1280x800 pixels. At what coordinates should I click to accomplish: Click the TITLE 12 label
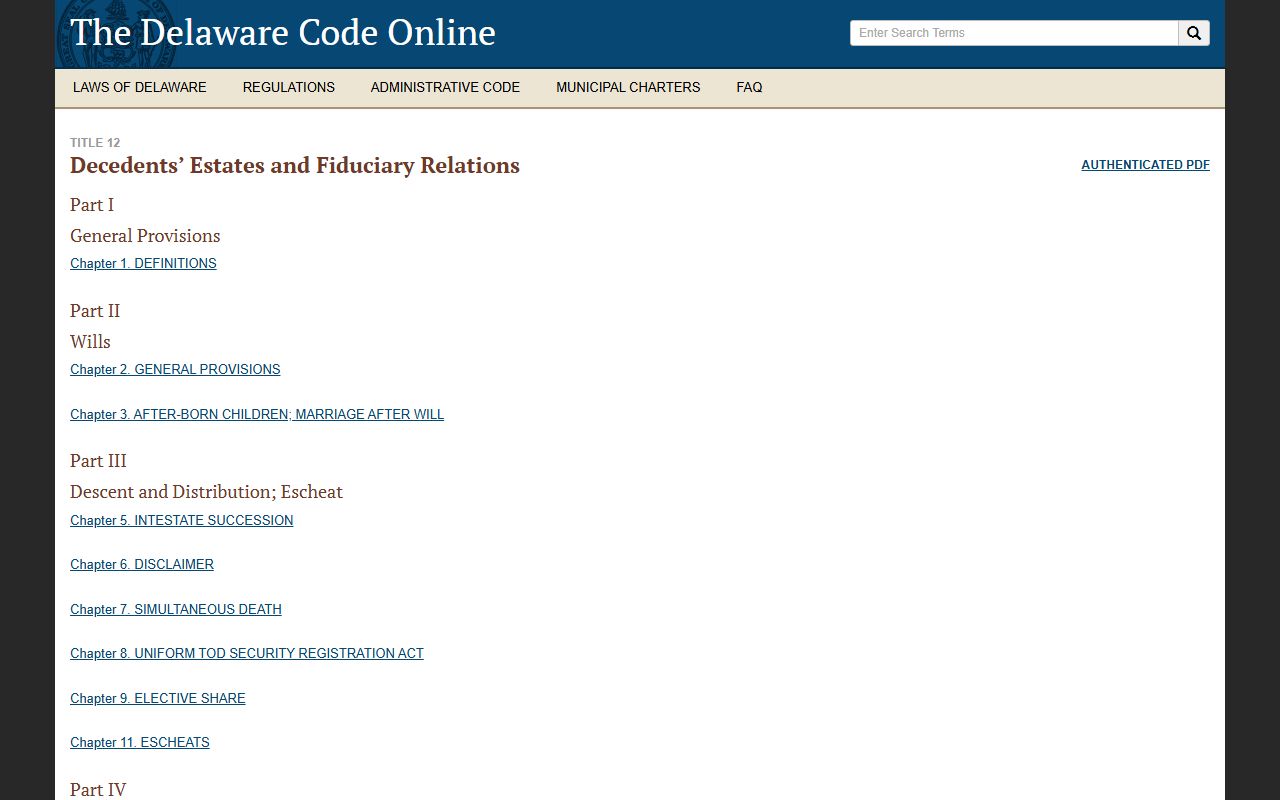[x=95, y=143]
